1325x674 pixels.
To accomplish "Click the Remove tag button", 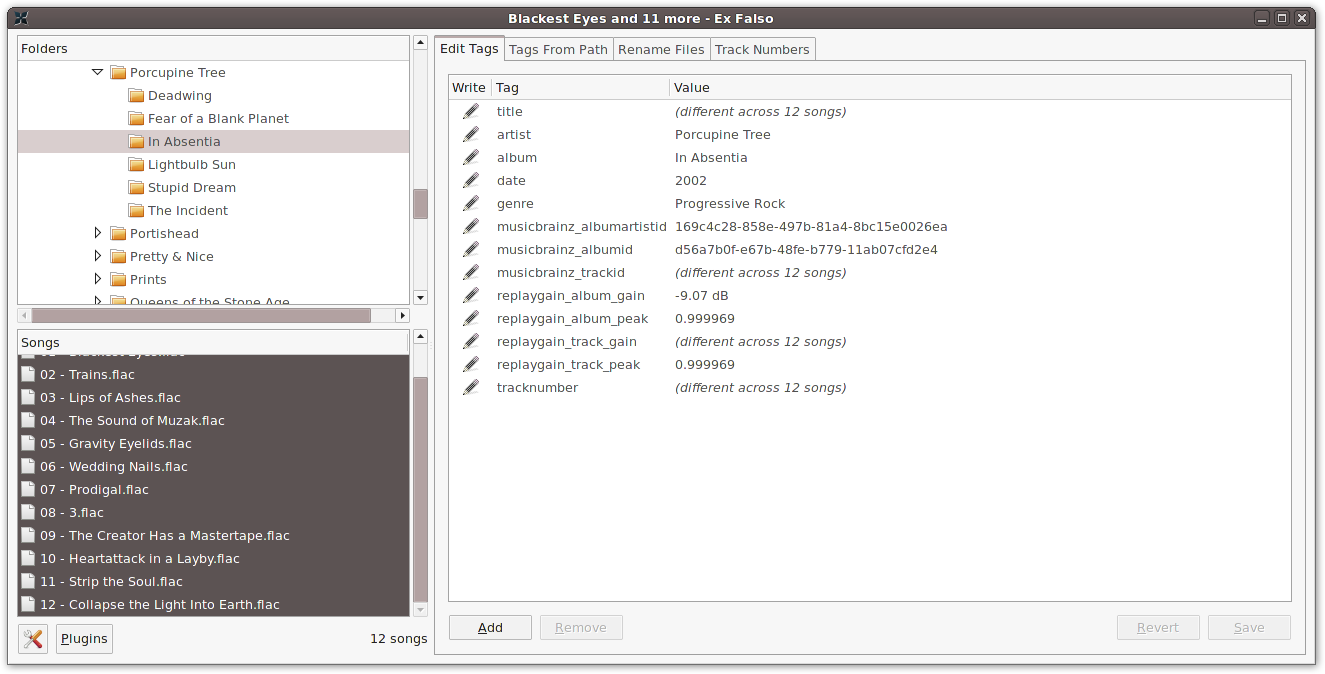I will tap(581, 627).
